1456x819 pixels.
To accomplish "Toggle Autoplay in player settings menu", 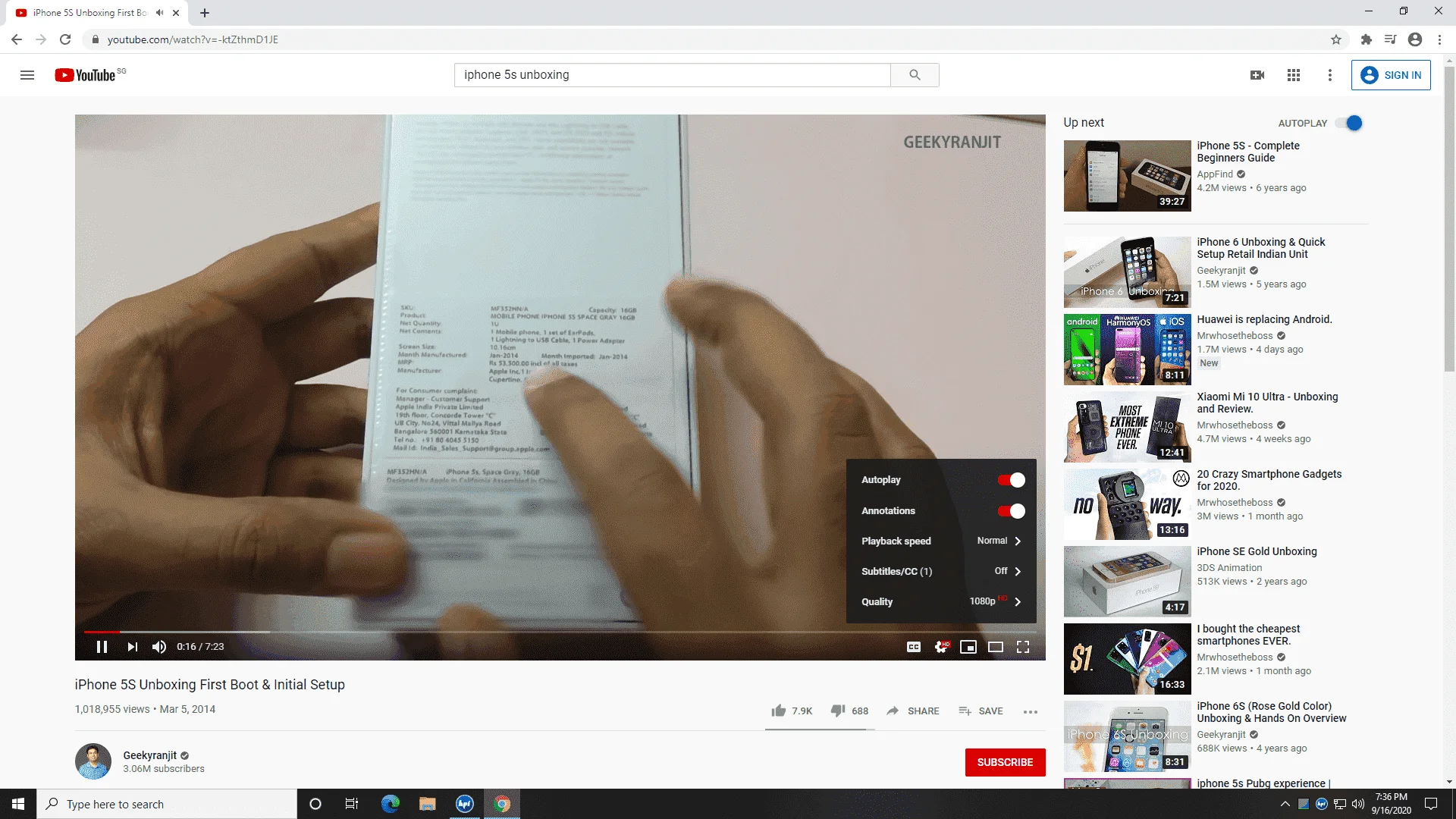I will [x=1012, y=480].
